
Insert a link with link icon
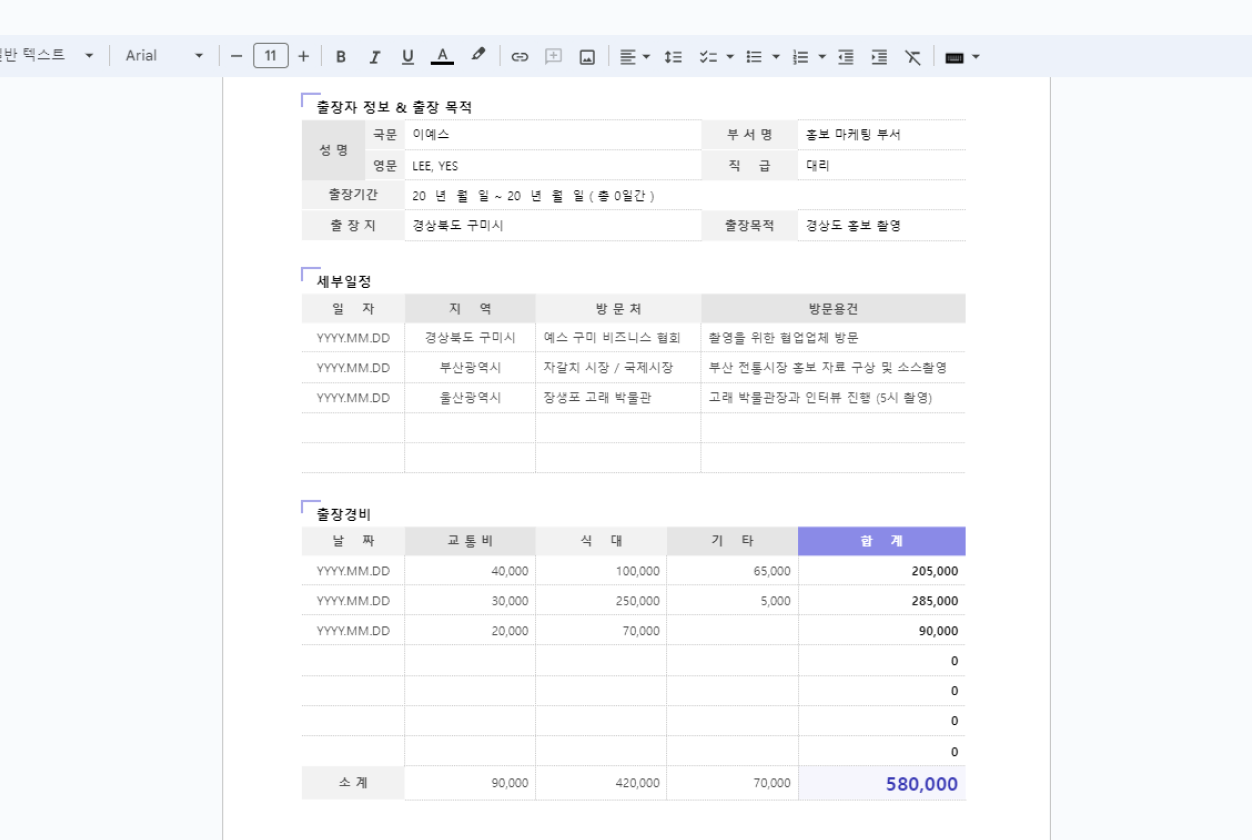[x=519, y=56]
